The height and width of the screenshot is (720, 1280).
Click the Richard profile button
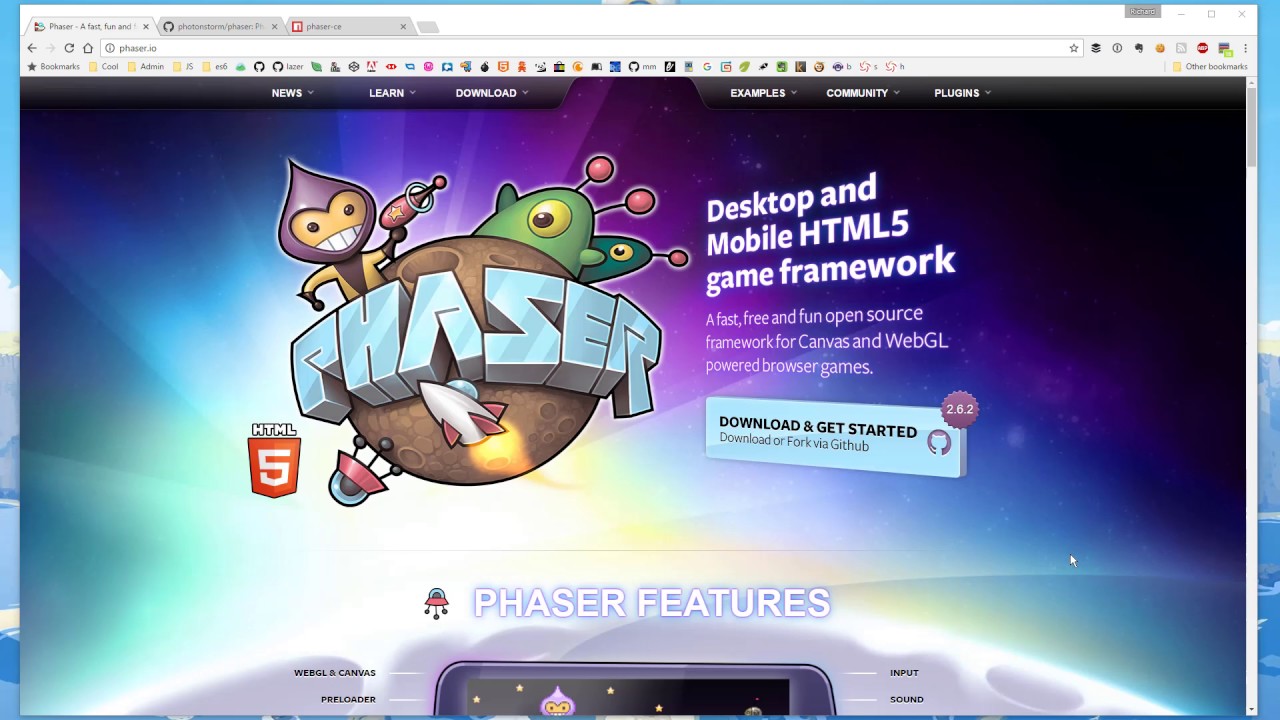click(1142, 12)
